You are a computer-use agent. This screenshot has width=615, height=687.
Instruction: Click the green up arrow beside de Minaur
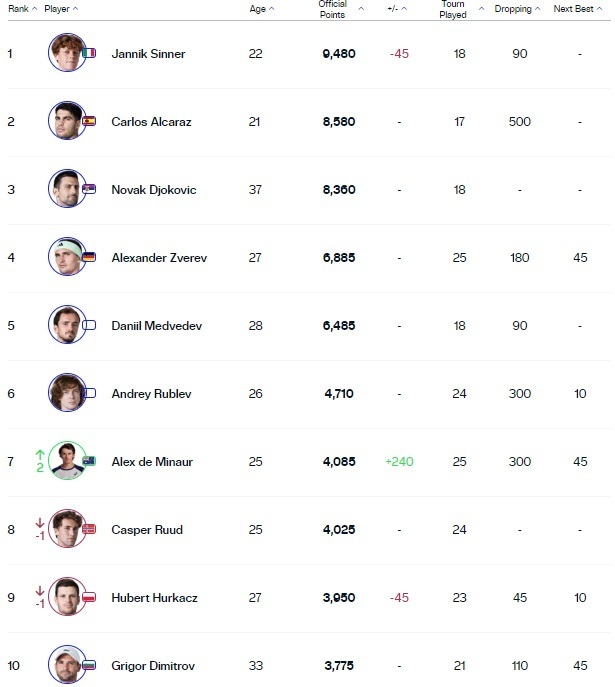pyautogui.click(x=40, y=454)
